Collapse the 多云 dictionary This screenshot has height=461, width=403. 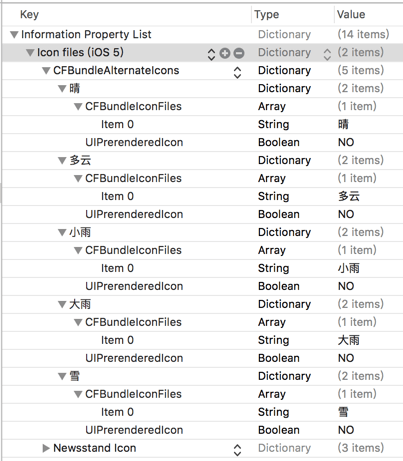62,161
